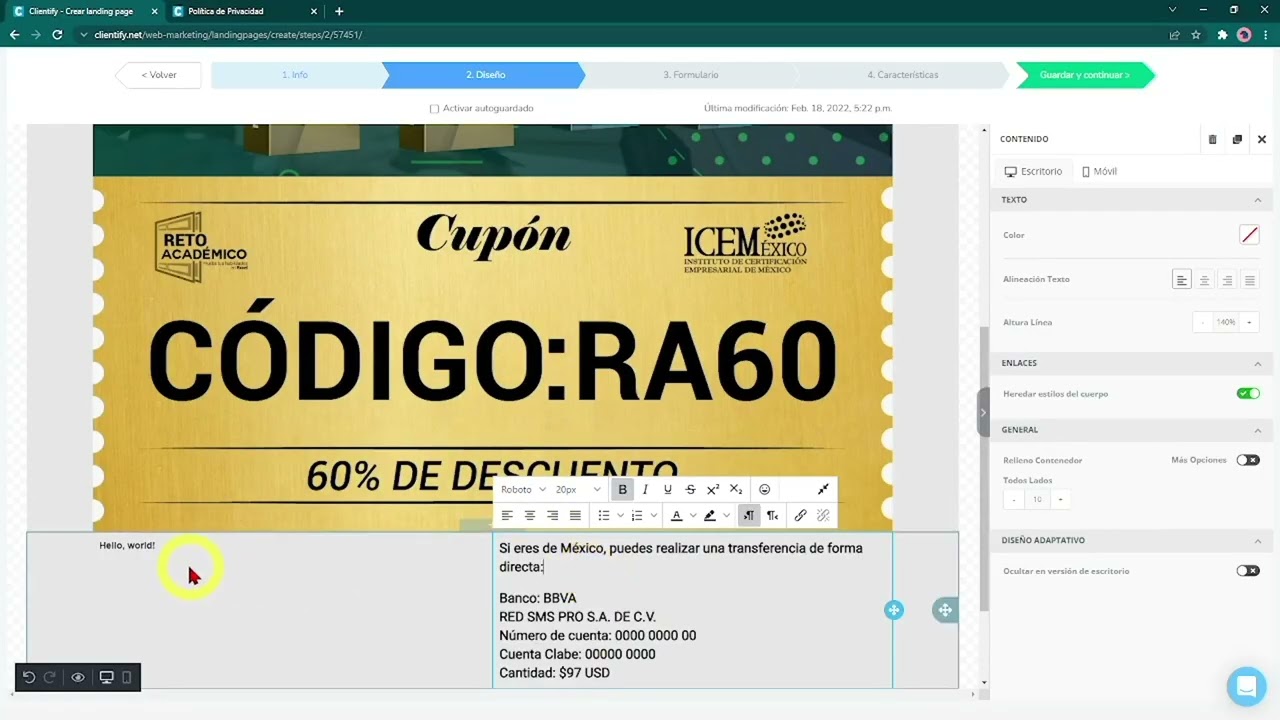Justify text in the floating toolbar

tap(575, 516)
